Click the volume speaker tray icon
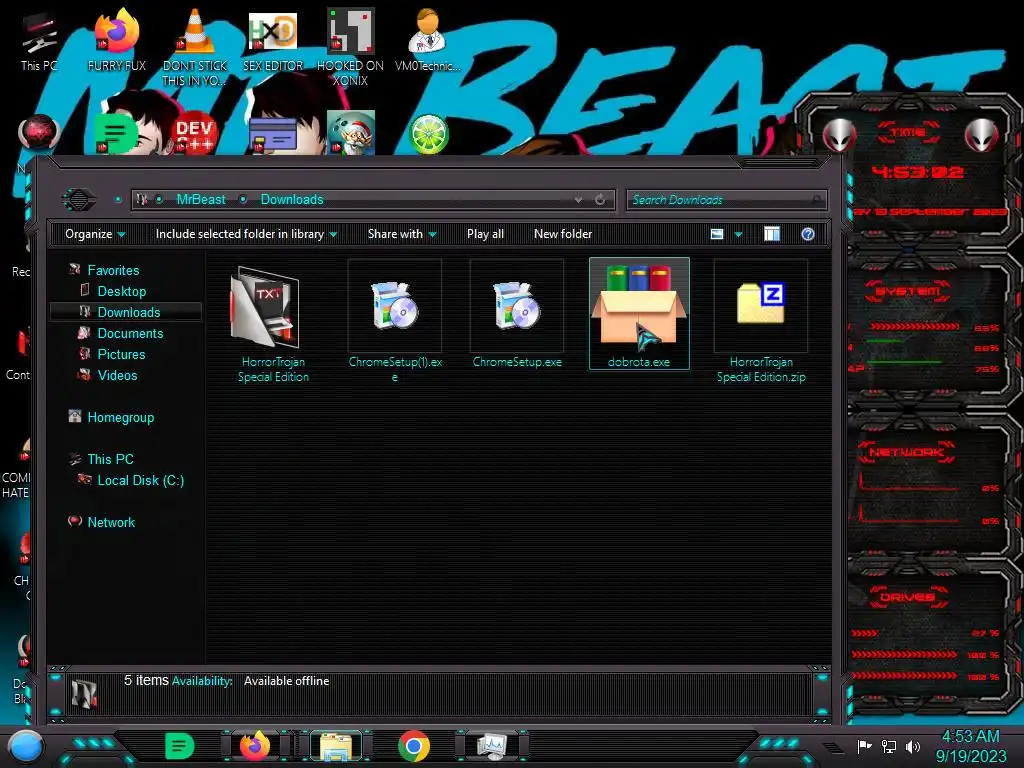Image resolution: width=1024 pixels, height=768 pixels. (913, 746)
